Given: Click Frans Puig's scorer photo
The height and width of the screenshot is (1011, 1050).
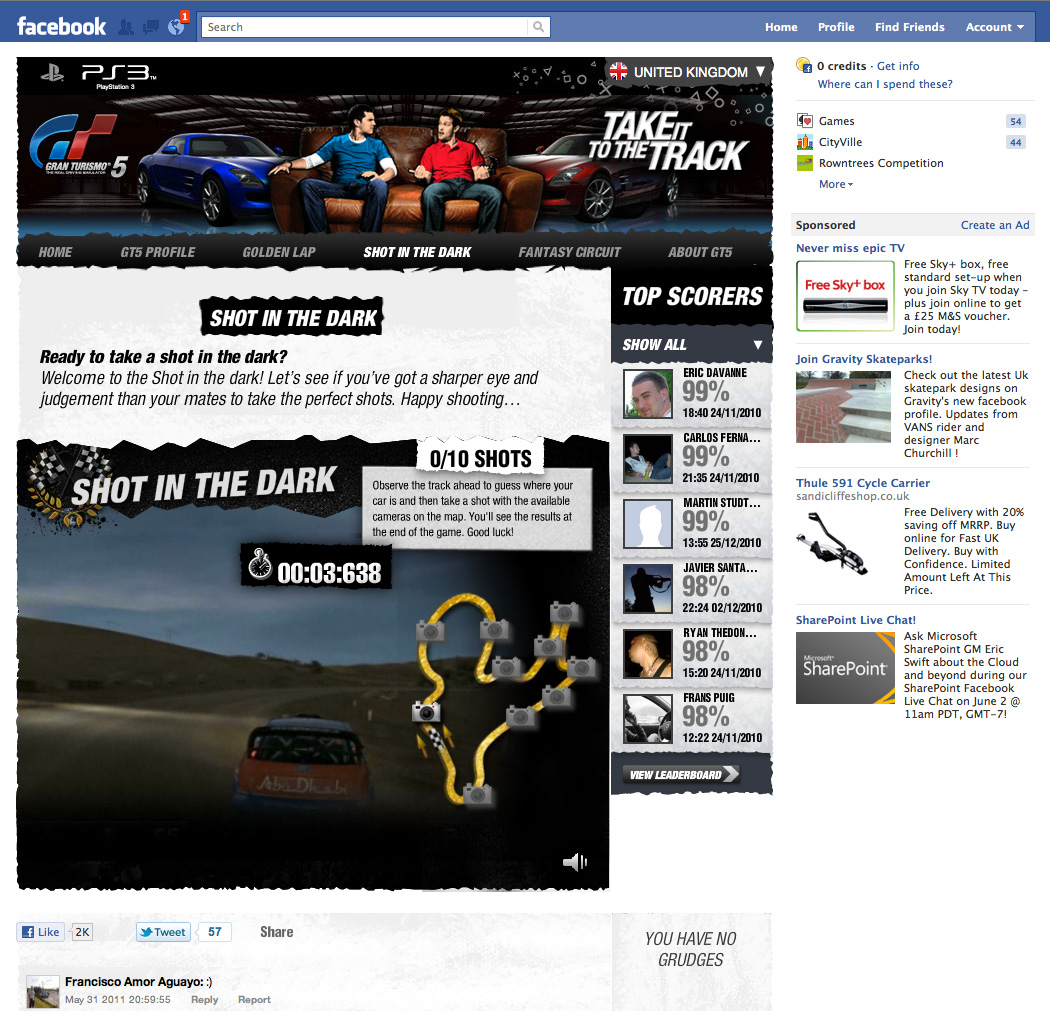Looking at the screenshot, I should tap(648, 719).
